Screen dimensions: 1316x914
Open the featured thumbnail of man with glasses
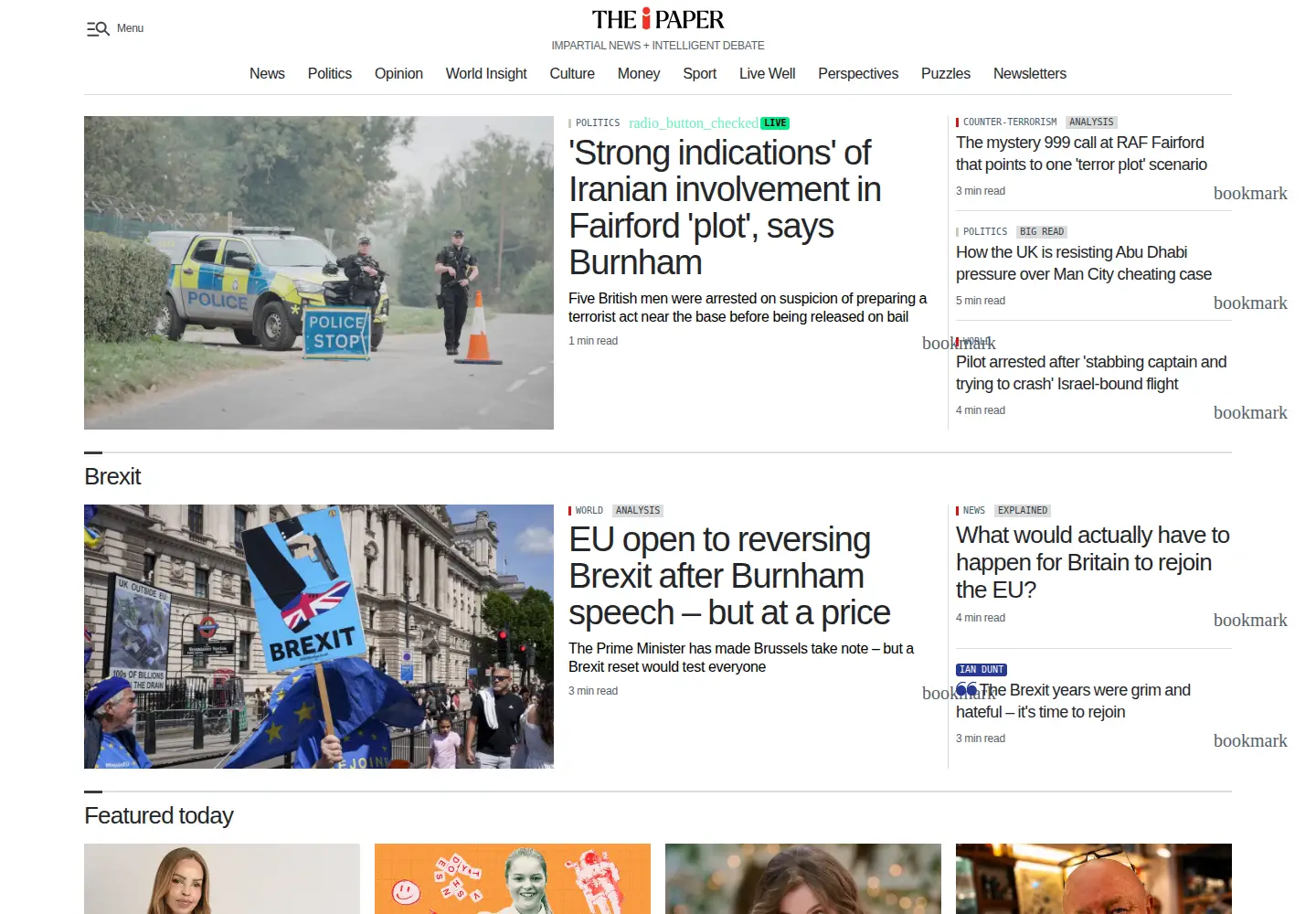(1094, 878)
